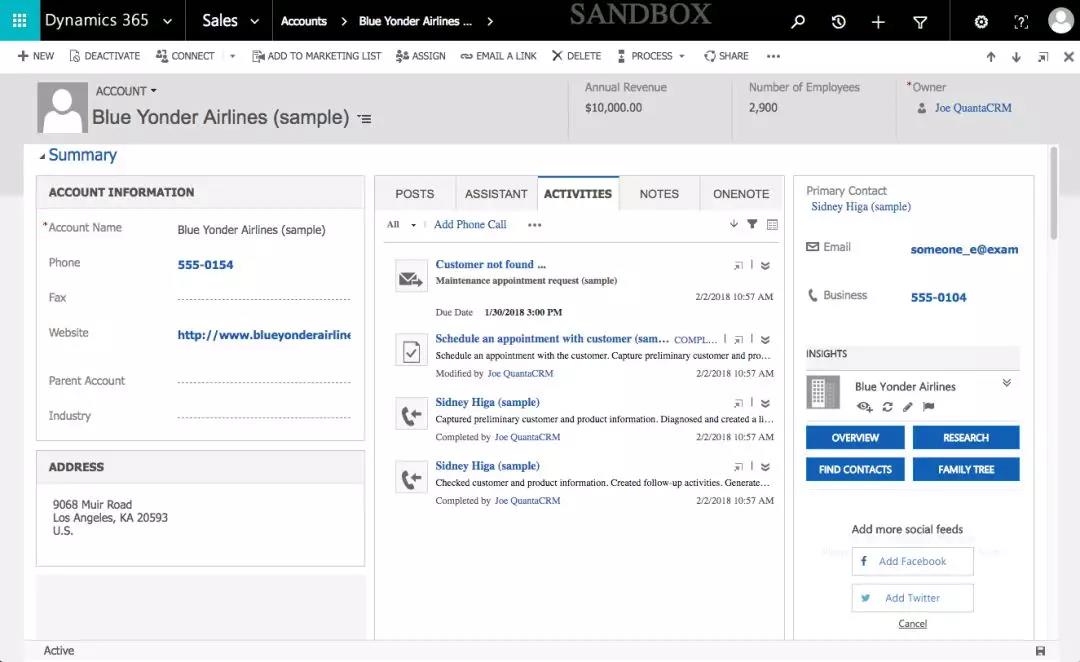Switch to the Notes tab

659,194
